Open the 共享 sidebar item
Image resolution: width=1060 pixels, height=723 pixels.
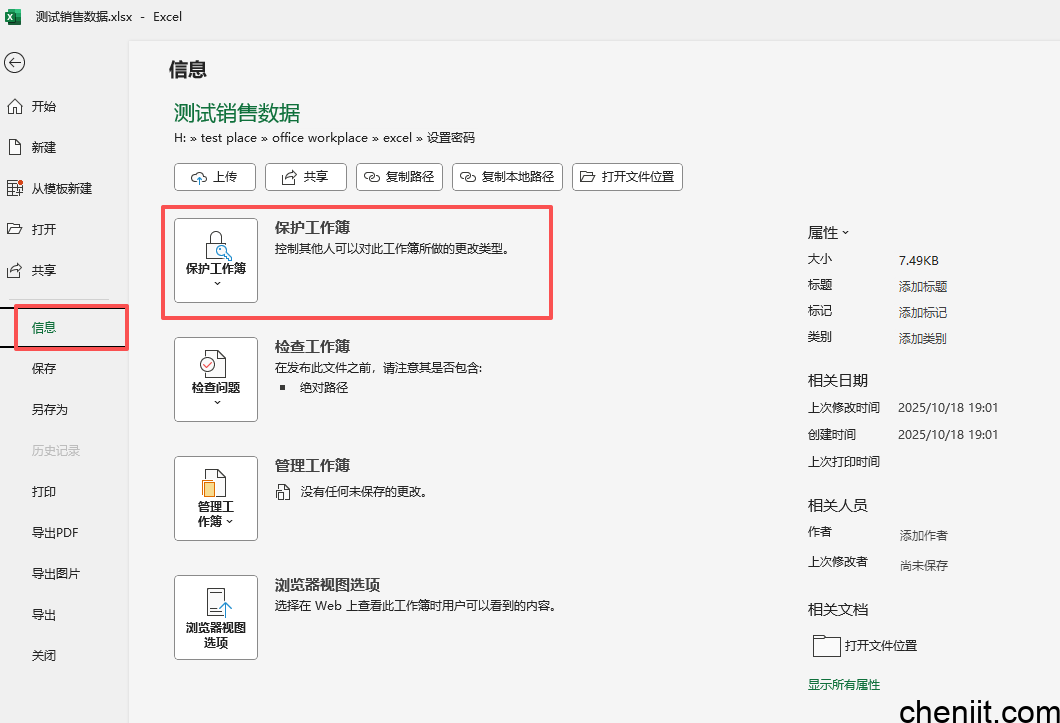pos(43,270)
